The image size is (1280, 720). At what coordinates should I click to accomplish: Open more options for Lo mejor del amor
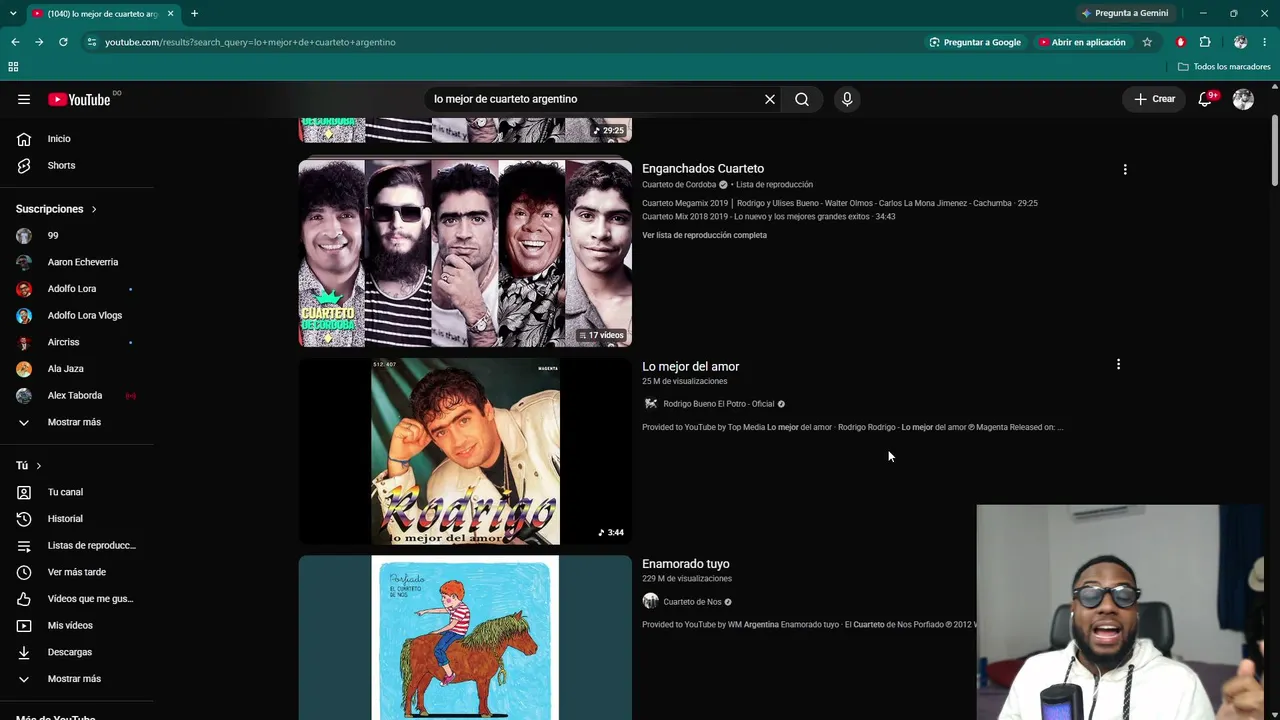[1118, 365]
